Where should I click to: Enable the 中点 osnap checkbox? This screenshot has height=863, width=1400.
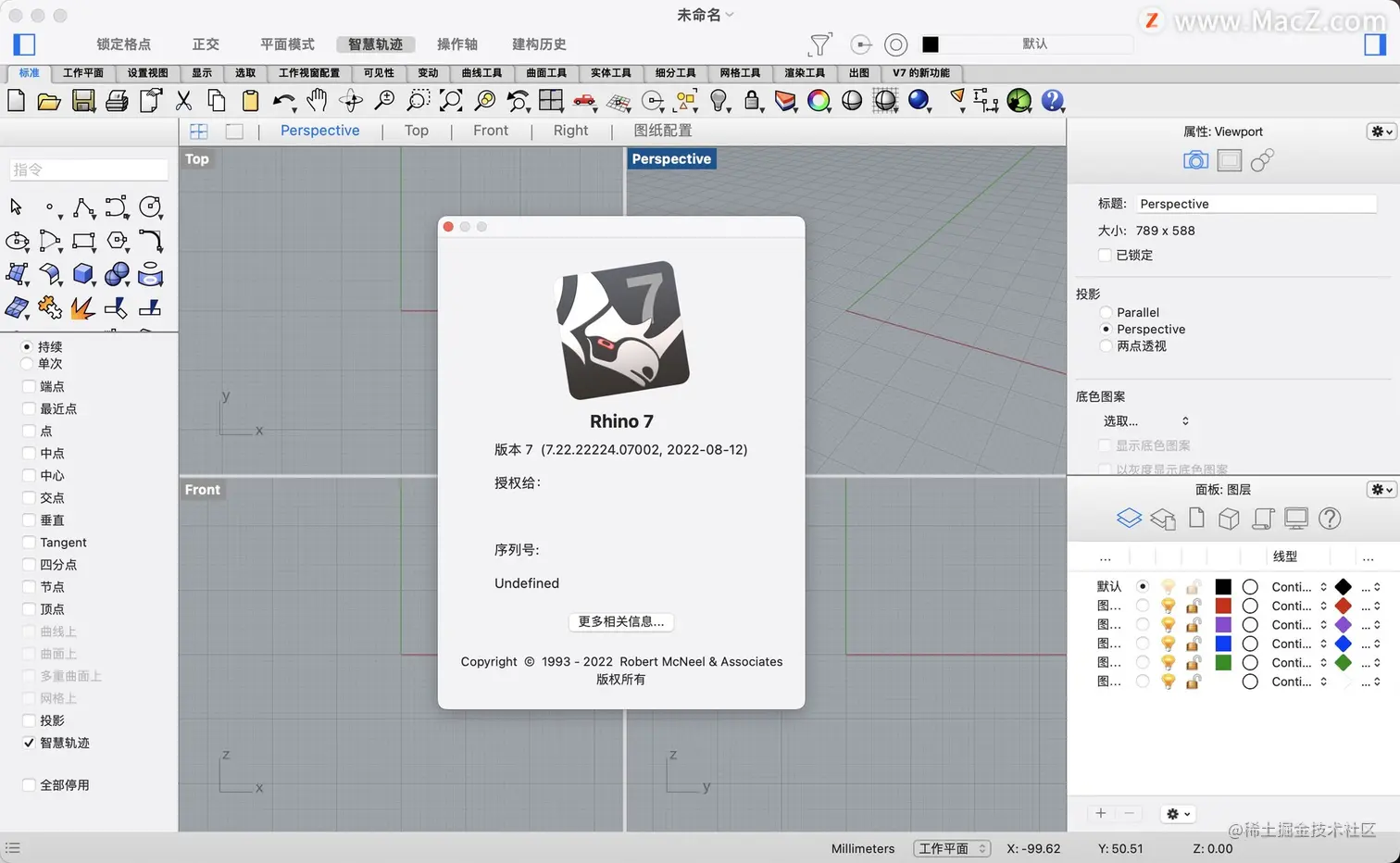tap(29, 453)
